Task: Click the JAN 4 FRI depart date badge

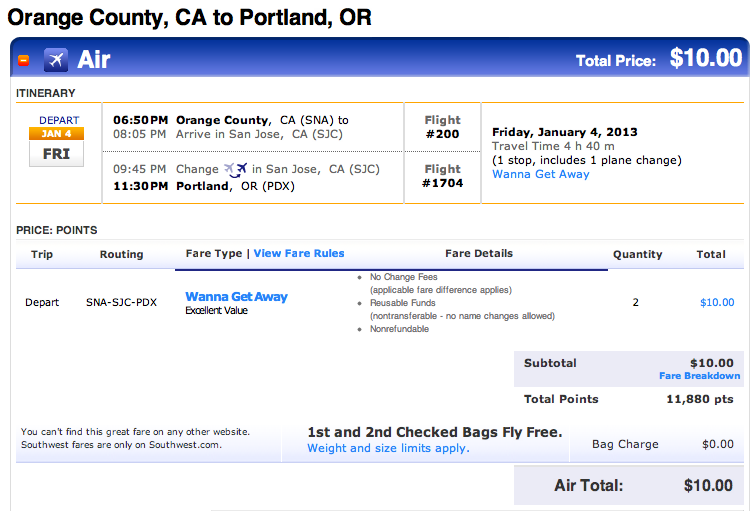Action: pyautogui.click(x=56, y=147)
